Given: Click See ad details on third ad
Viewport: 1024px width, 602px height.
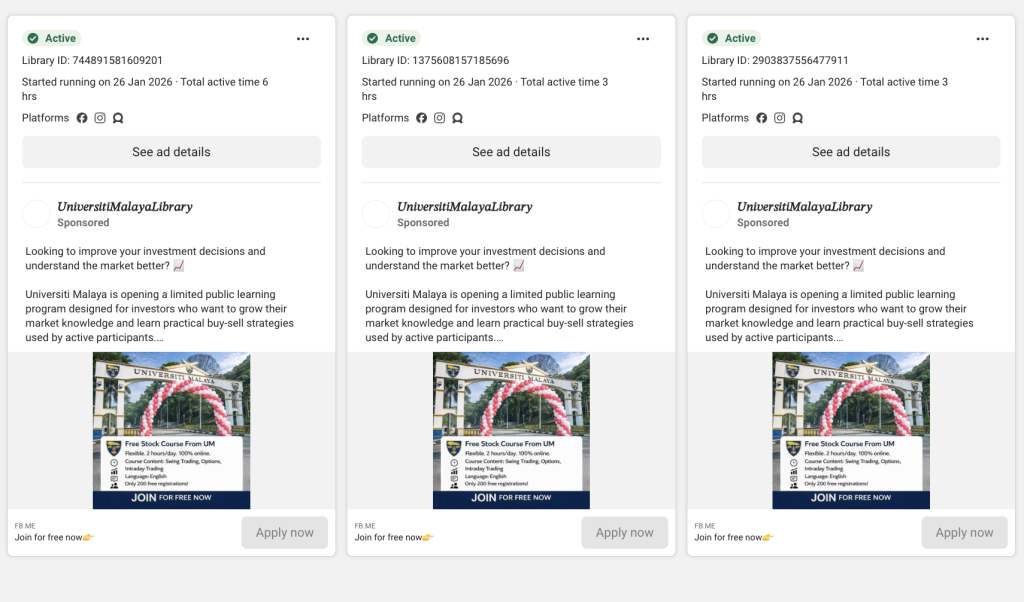Looking at the screenshot, I should (x=851, y=152).
